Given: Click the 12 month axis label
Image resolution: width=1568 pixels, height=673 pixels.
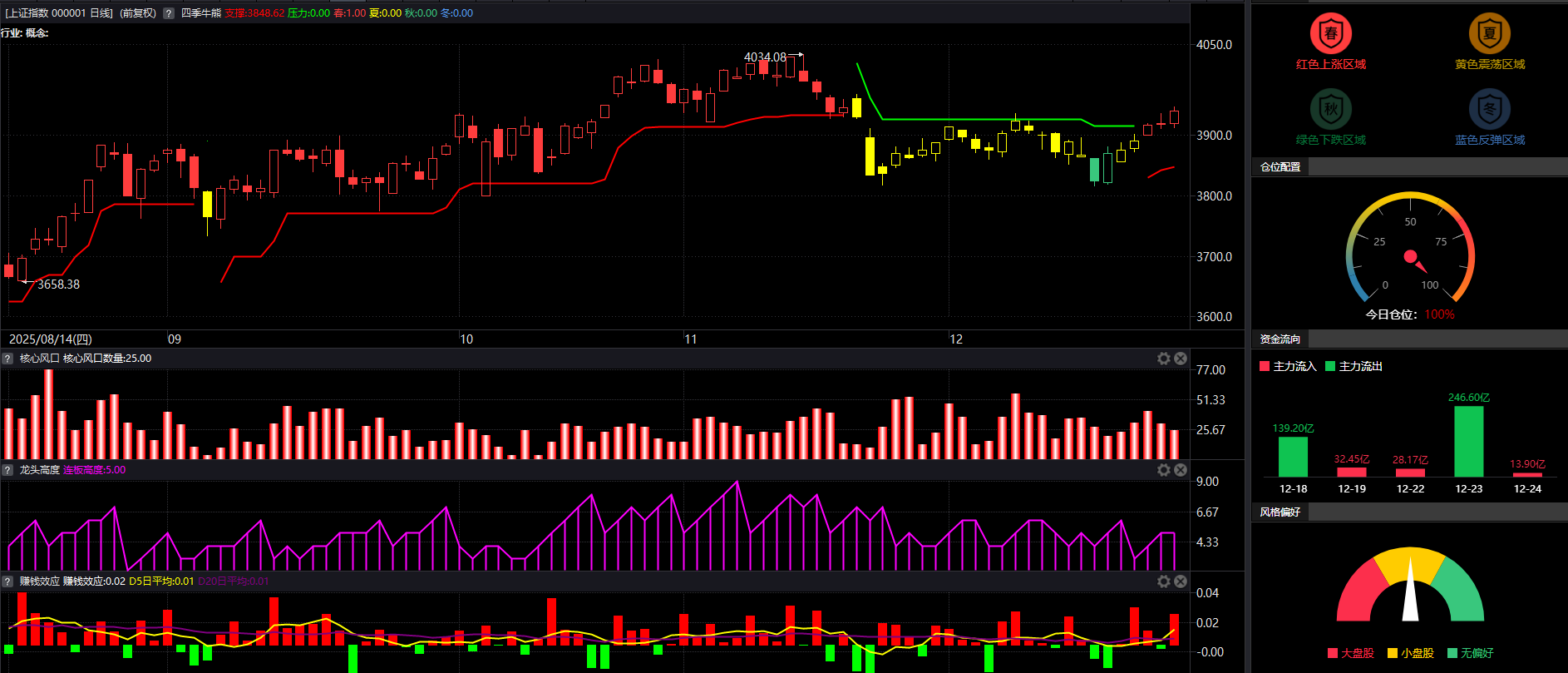Looking at the screenshot, I should pyautogui.click(x=956, y=339).
